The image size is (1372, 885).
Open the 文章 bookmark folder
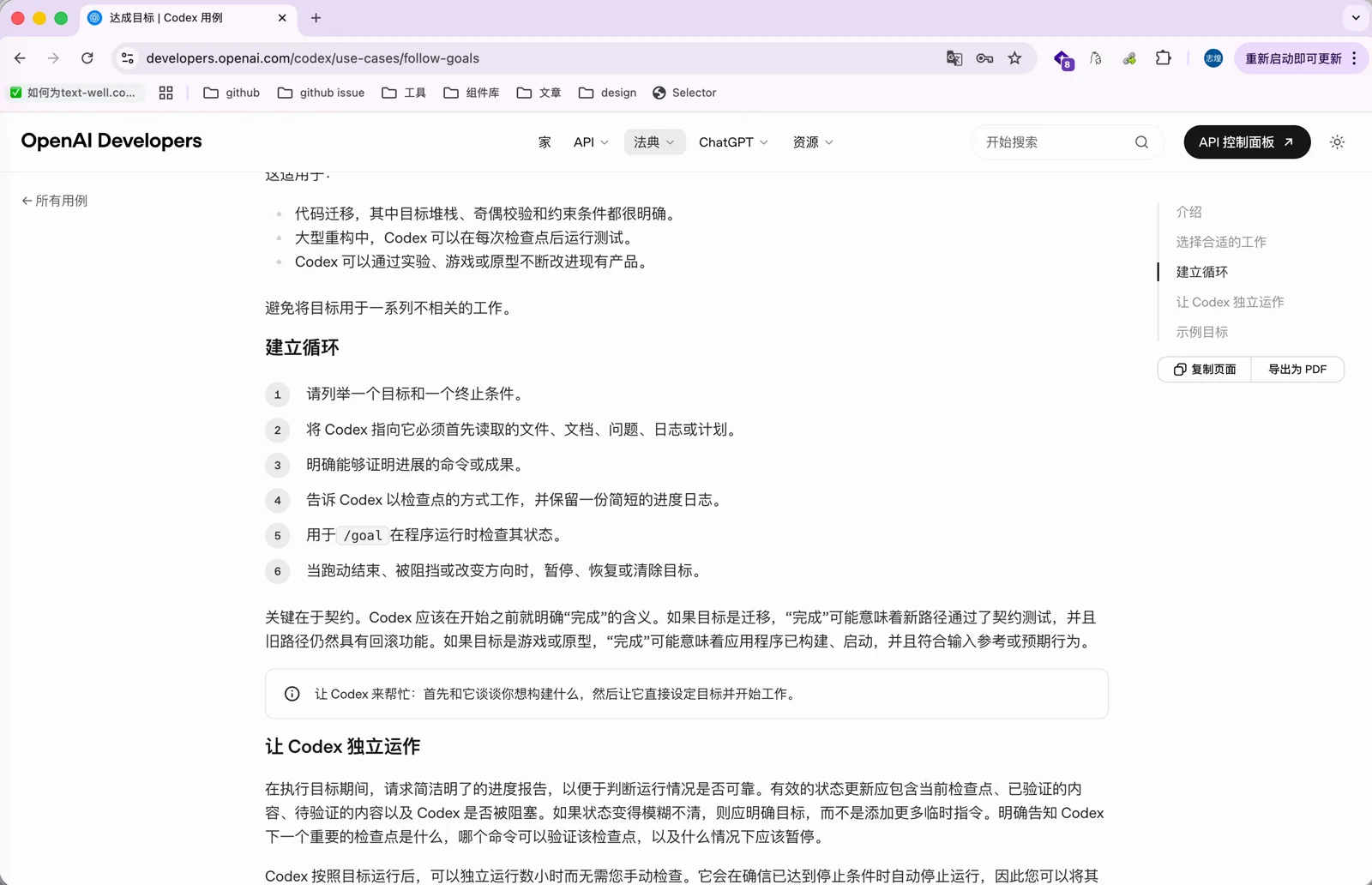(x=539, y=93)
